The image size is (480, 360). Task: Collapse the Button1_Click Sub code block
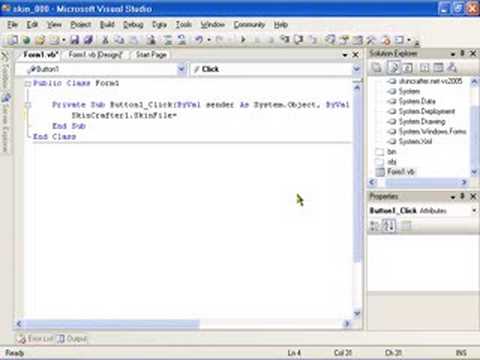pos(28,105)
